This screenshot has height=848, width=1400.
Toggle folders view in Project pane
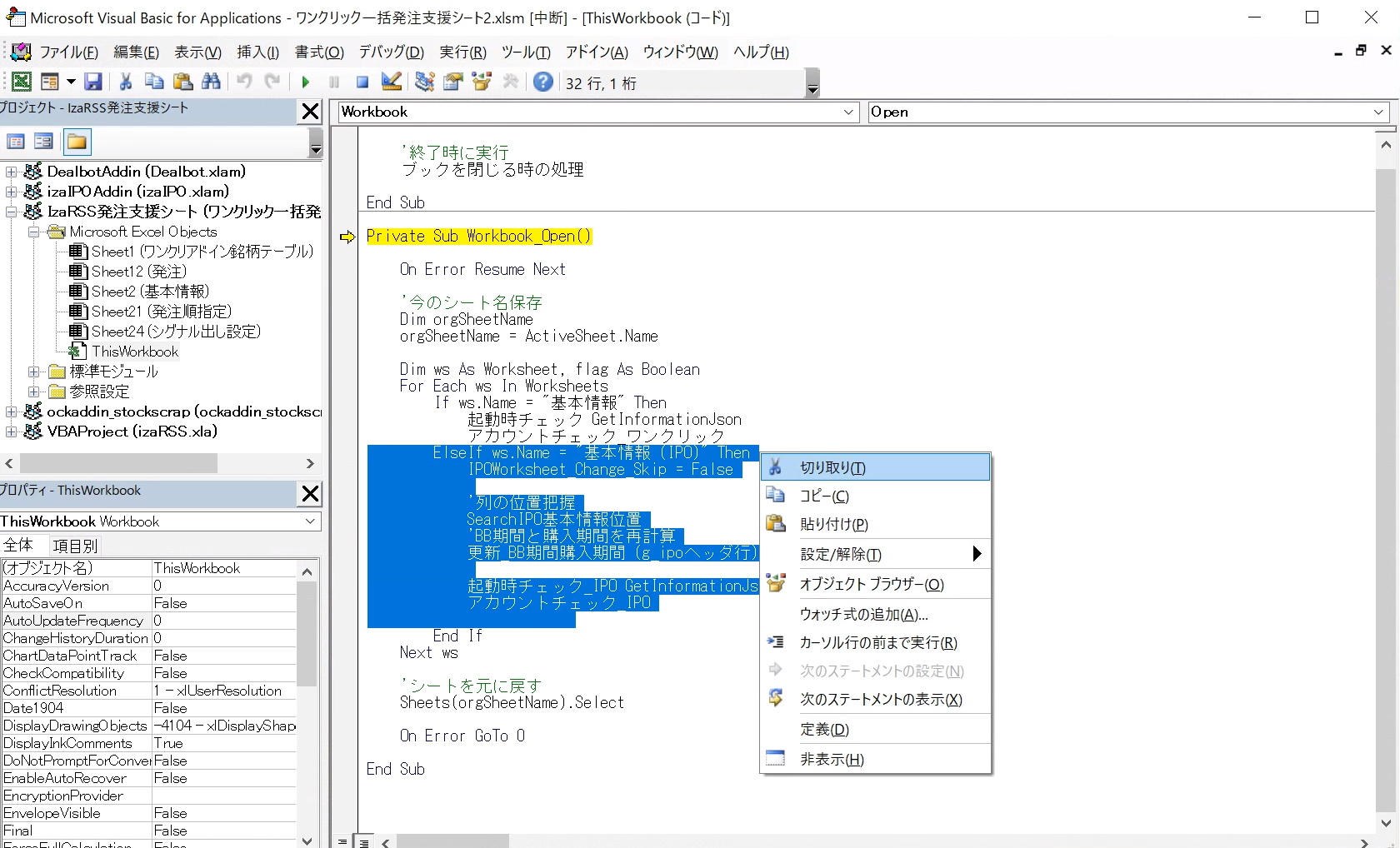pos(77,142)
